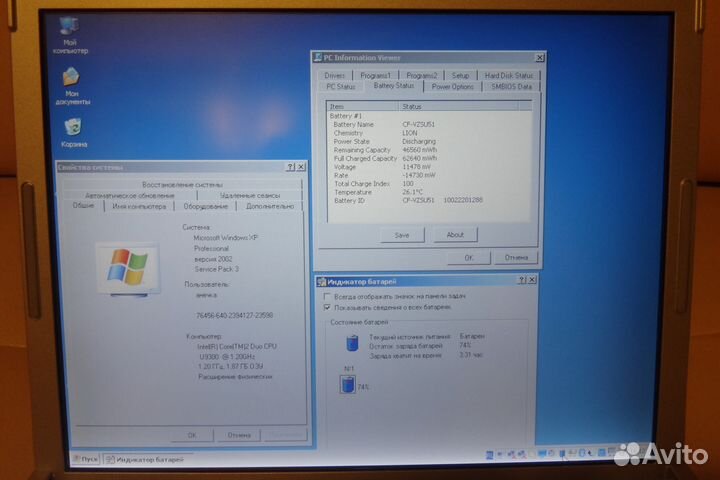Click the About button in PC Information Viewer
Image resolution: width=720 pixels, height=480 pixels.
tap(455, 235)
